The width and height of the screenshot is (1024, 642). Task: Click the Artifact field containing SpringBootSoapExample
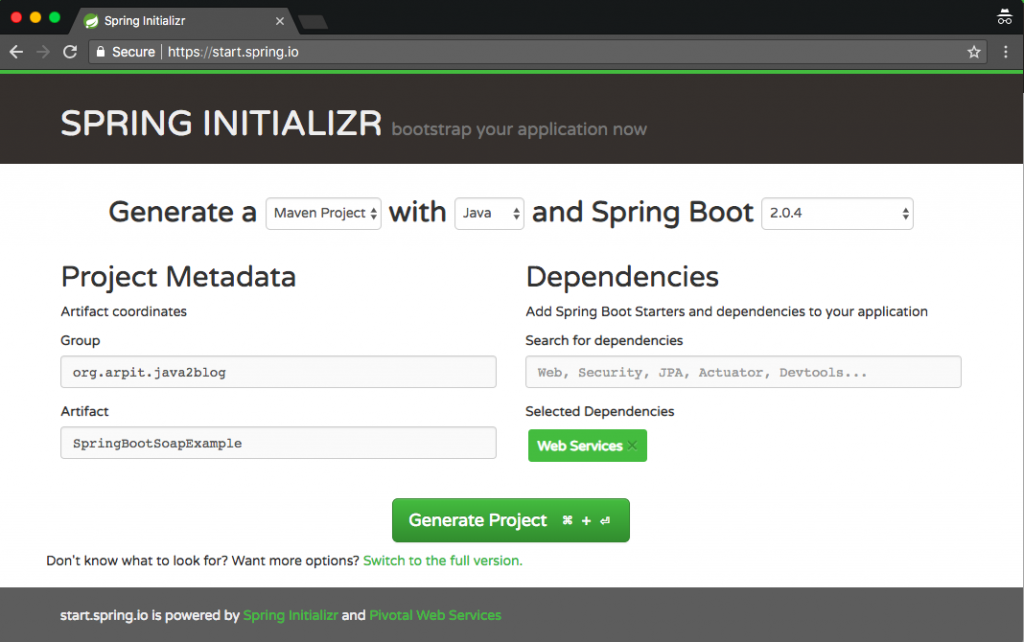click(x=278, y=442)
